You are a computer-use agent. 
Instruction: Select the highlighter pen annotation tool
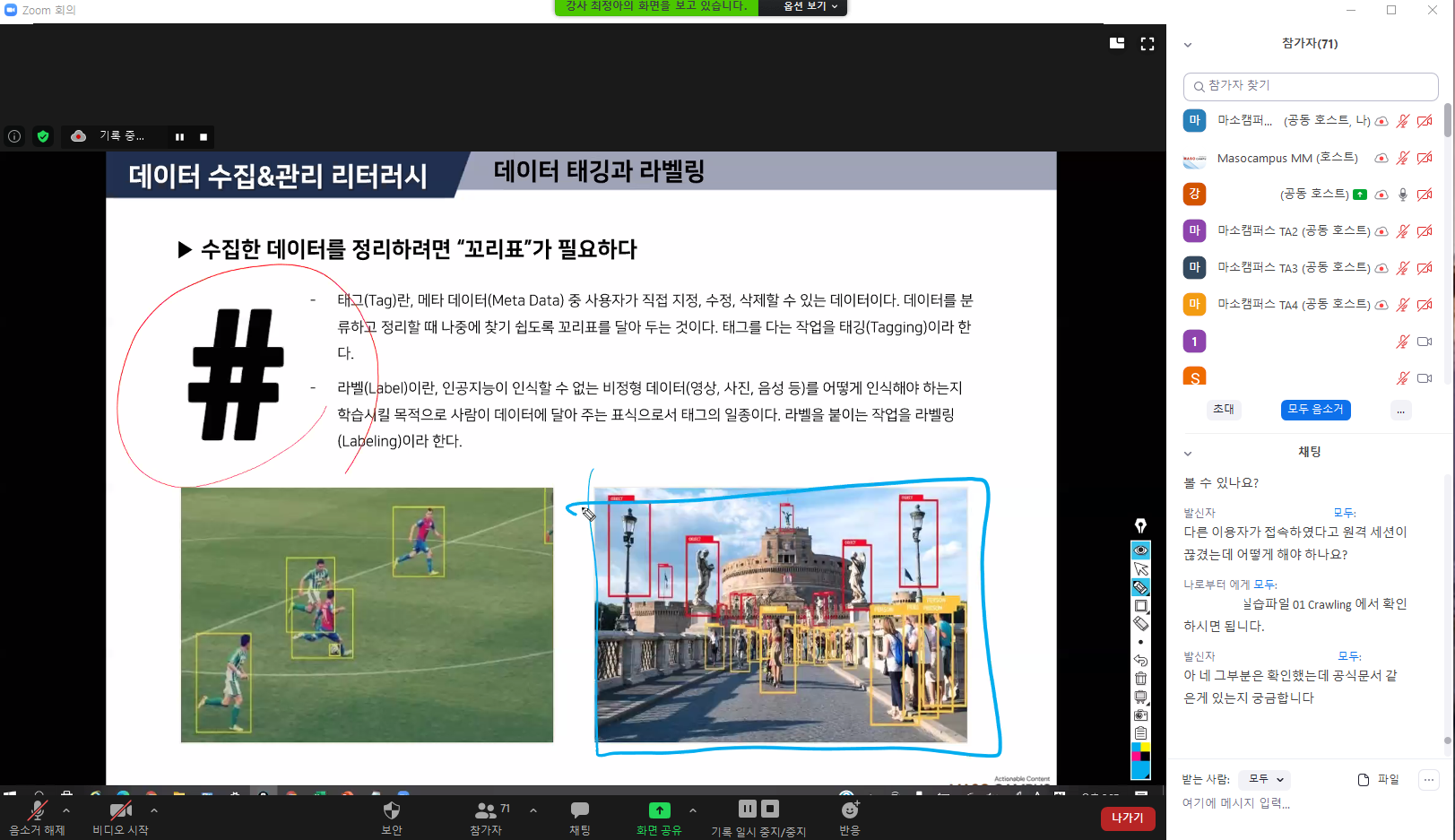pos(1140,588)
